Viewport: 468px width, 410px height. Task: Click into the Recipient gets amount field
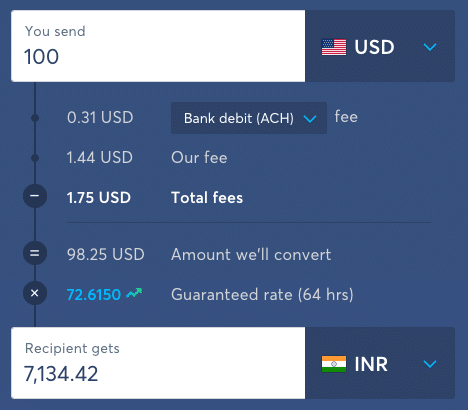tap(158, 363)
